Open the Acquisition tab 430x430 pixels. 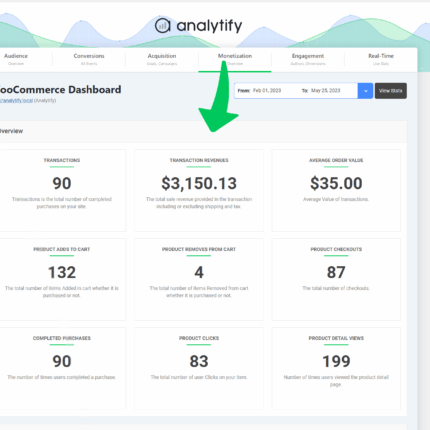(x=162, y=59)
